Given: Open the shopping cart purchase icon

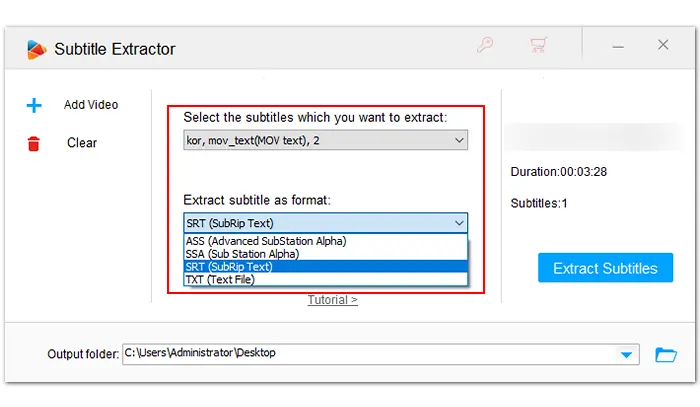Looking at the screenshot, I should point(539,46).
